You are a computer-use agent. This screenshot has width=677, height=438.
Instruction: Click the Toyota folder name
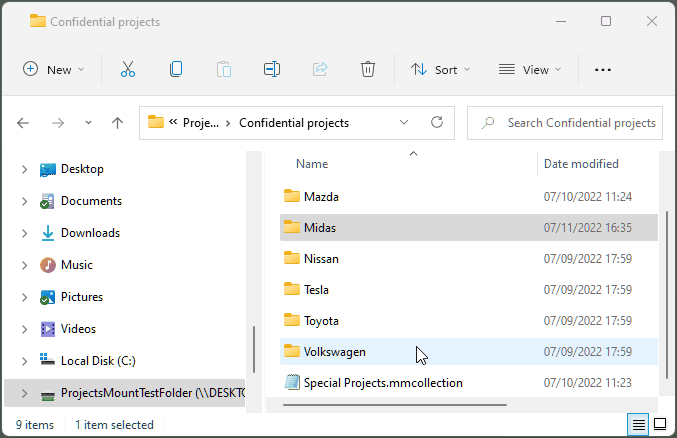point(321,321)
